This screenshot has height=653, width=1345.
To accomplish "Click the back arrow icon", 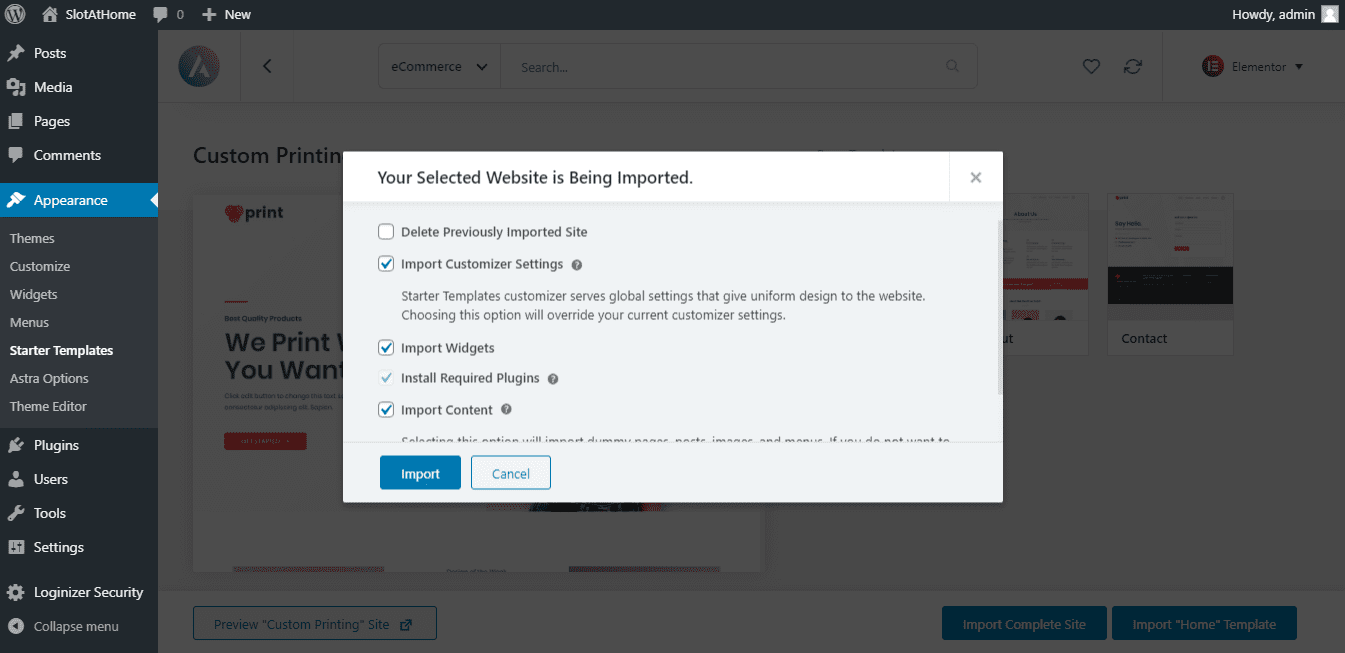I will pos(267,66).
